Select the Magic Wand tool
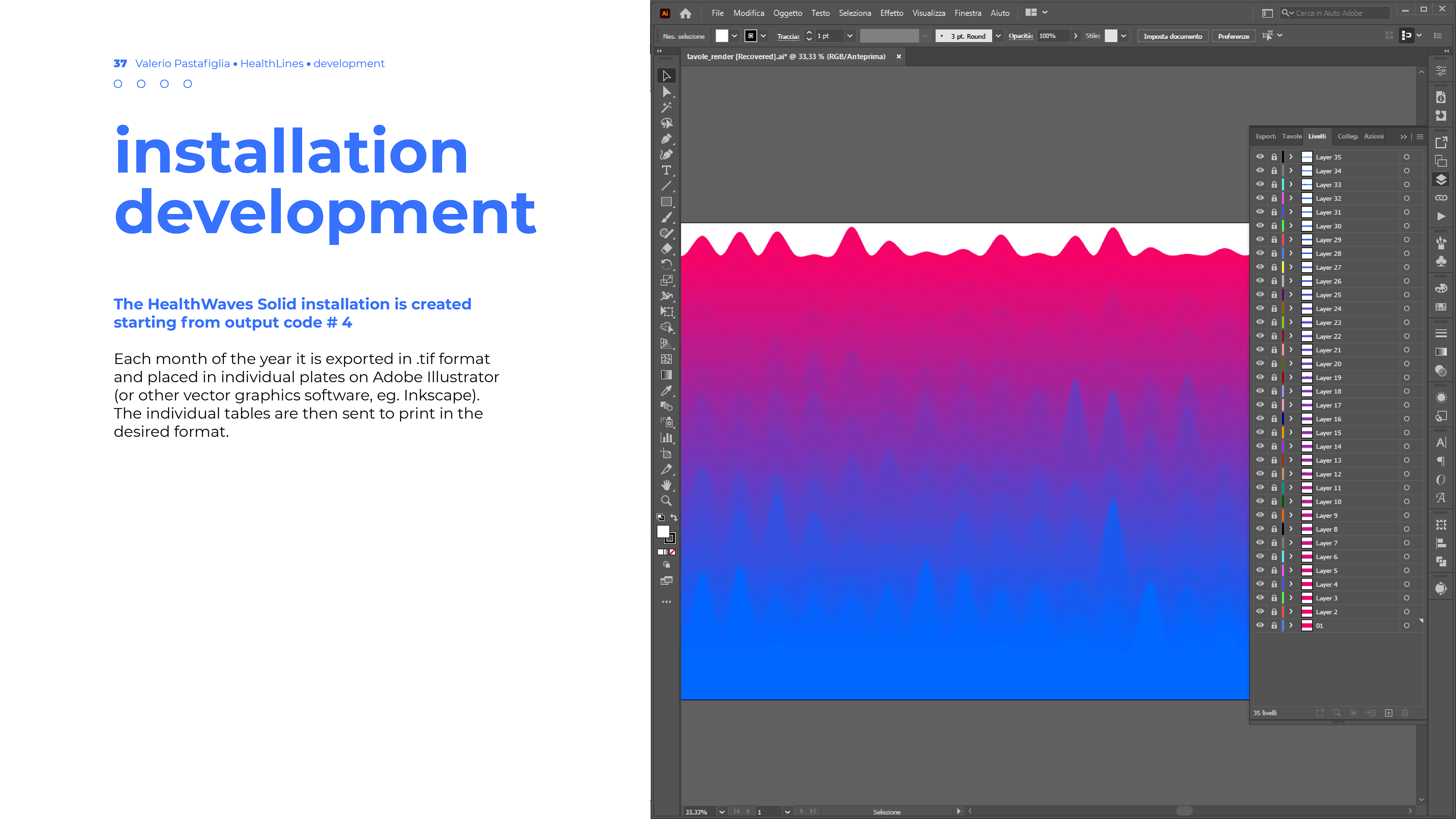The height and width of the screenshot is (819, 1456). point(667,107)
